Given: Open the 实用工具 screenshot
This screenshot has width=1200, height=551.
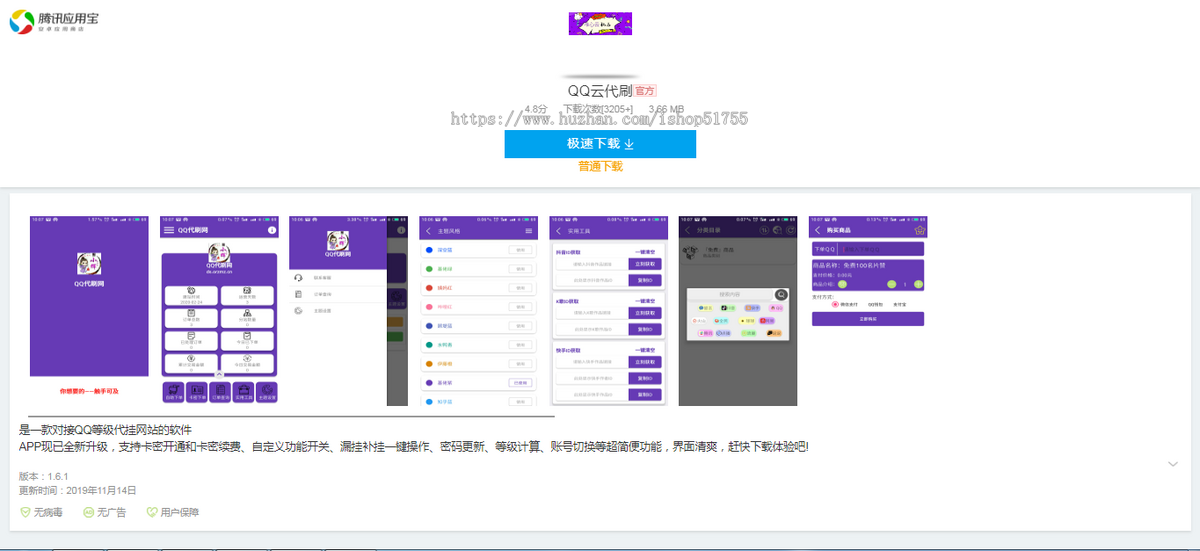Looking at the screenshot, I should pyautogui.click(x=609, y=310).
